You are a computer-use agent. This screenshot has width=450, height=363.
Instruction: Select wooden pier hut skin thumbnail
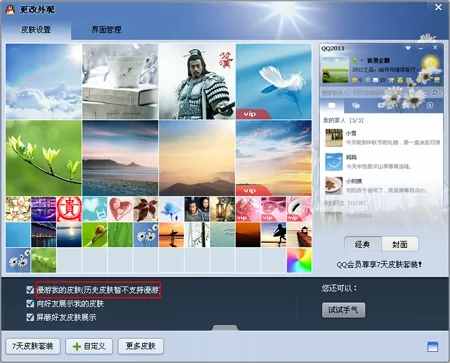coord(299,235)
